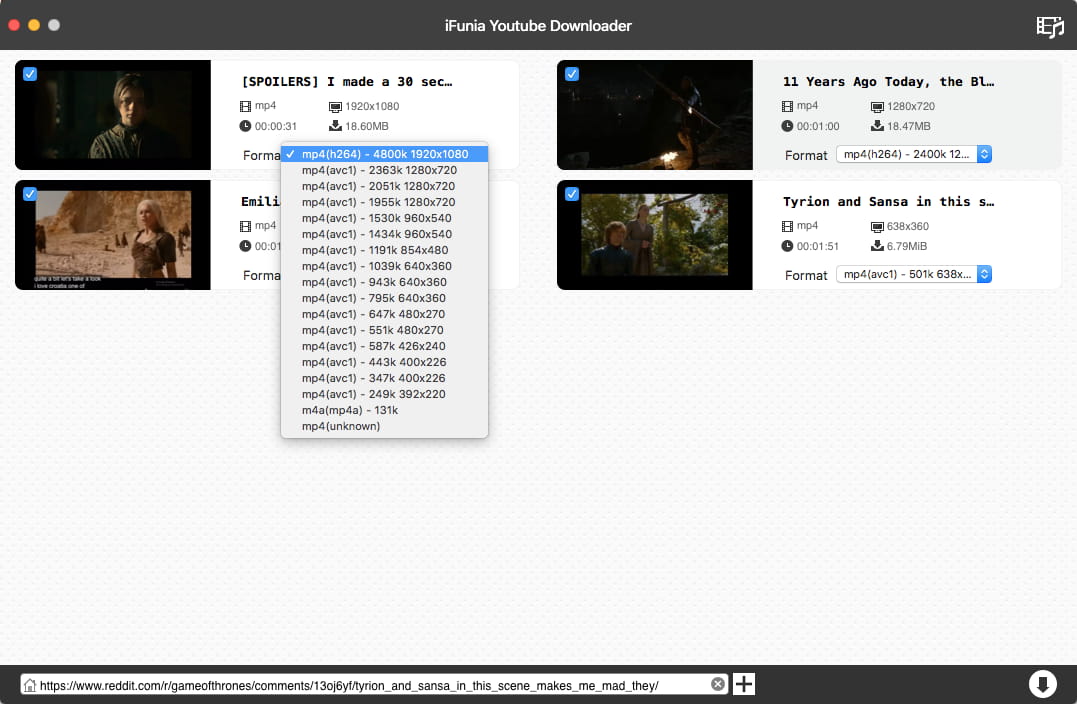Open the converter filmstrip icon in title bar

click(1049, 26)
